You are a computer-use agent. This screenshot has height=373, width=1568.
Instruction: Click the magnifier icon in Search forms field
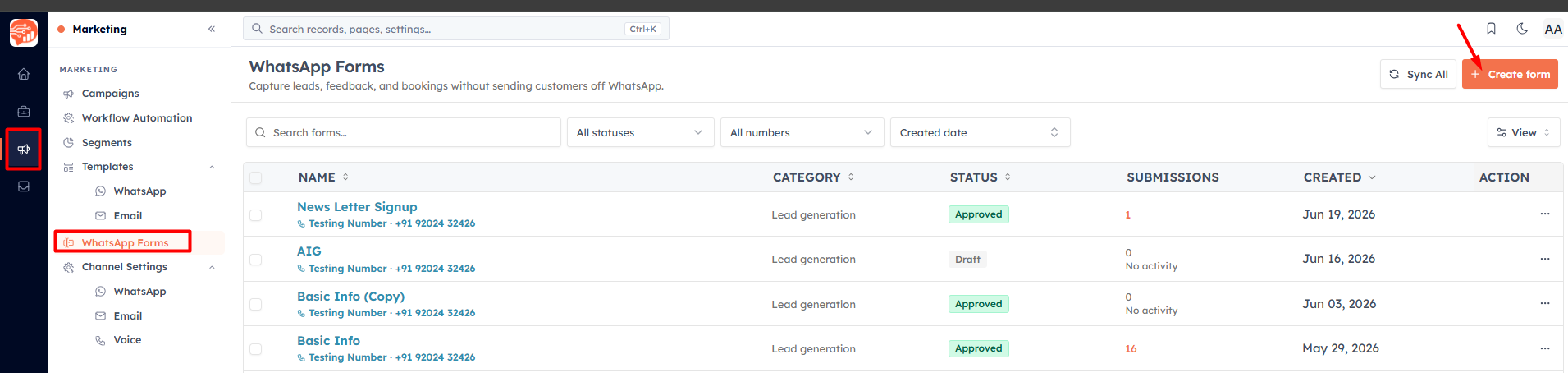click(260, 132)
